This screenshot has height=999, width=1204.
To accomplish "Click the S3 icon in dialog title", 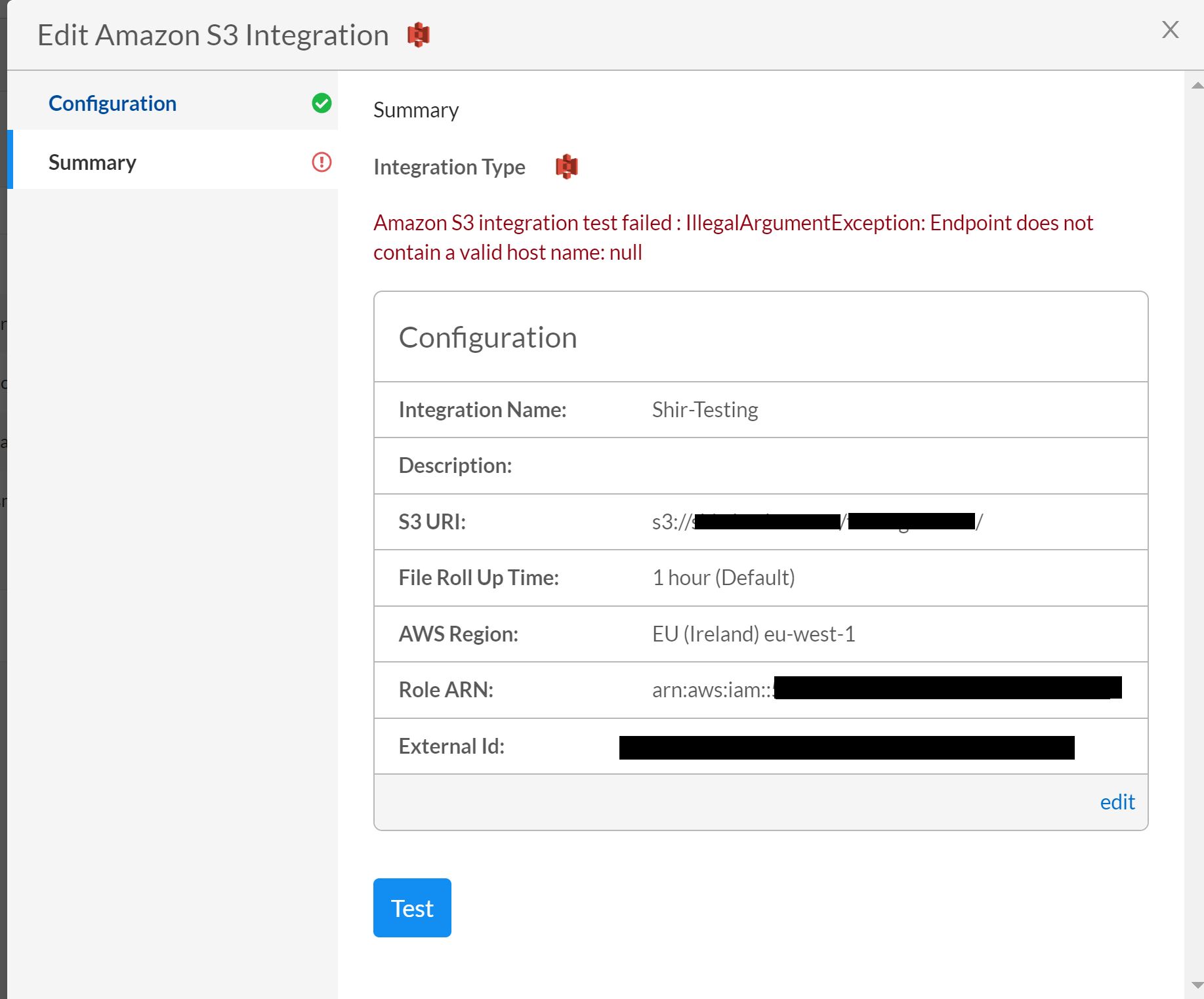I will (x=418, y=35).
